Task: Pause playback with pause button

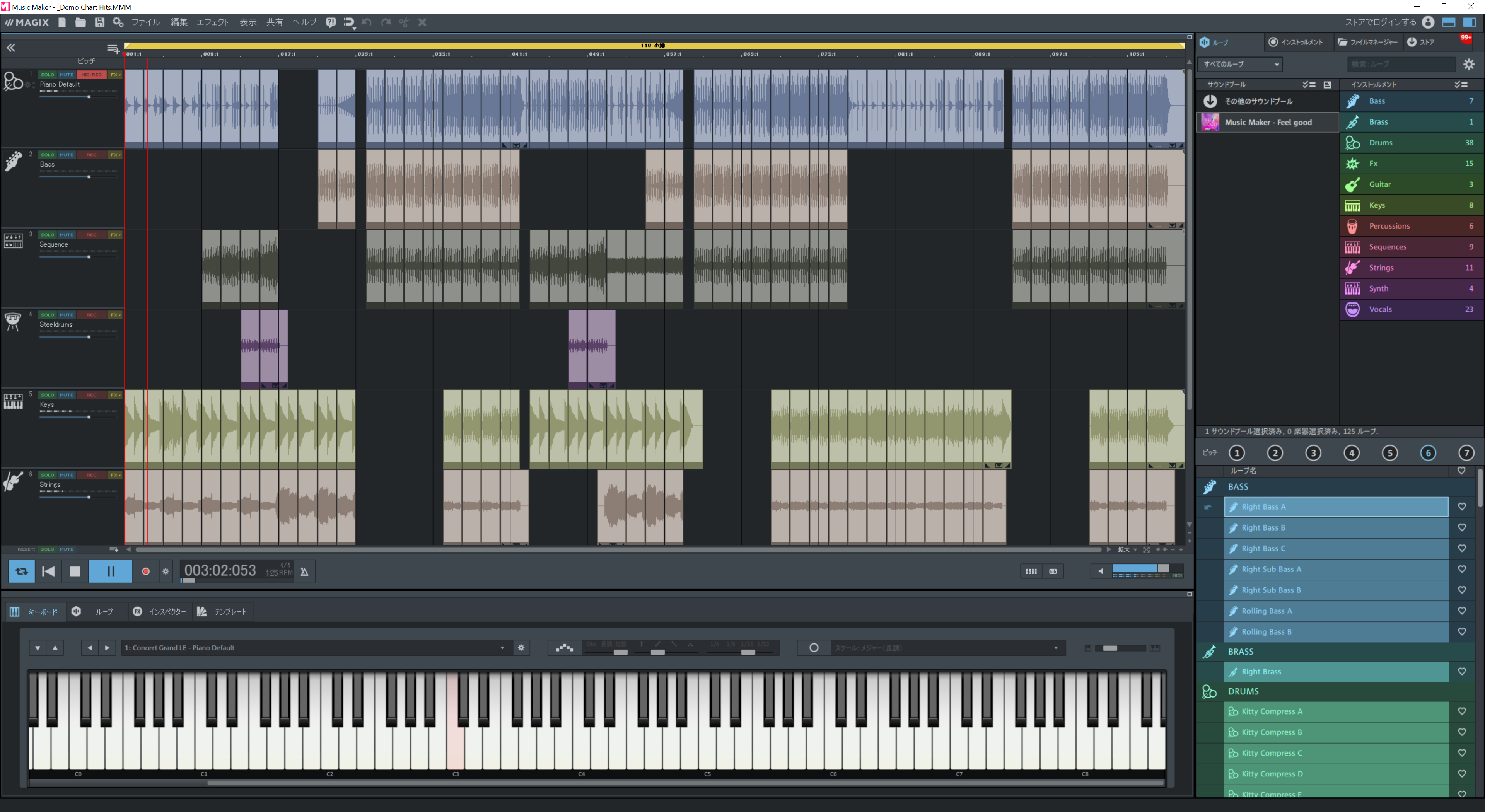Action: [110, 571]
